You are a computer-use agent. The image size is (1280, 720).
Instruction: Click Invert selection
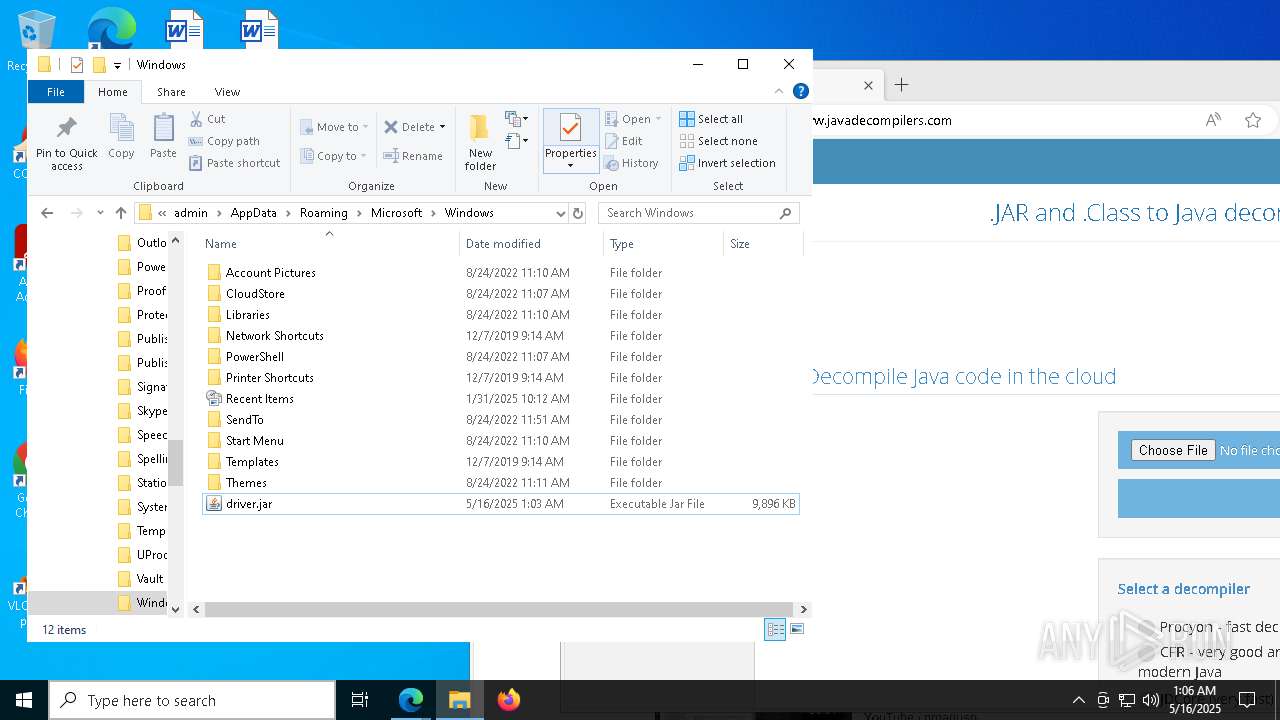pyautogui.click(x=727, y=163)
